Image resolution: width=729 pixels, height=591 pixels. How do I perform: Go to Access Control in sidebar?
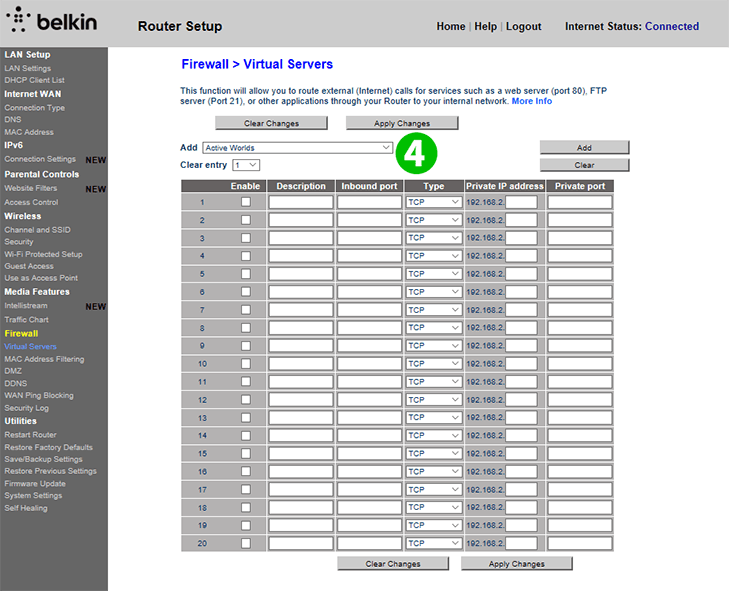coord(31,202)
